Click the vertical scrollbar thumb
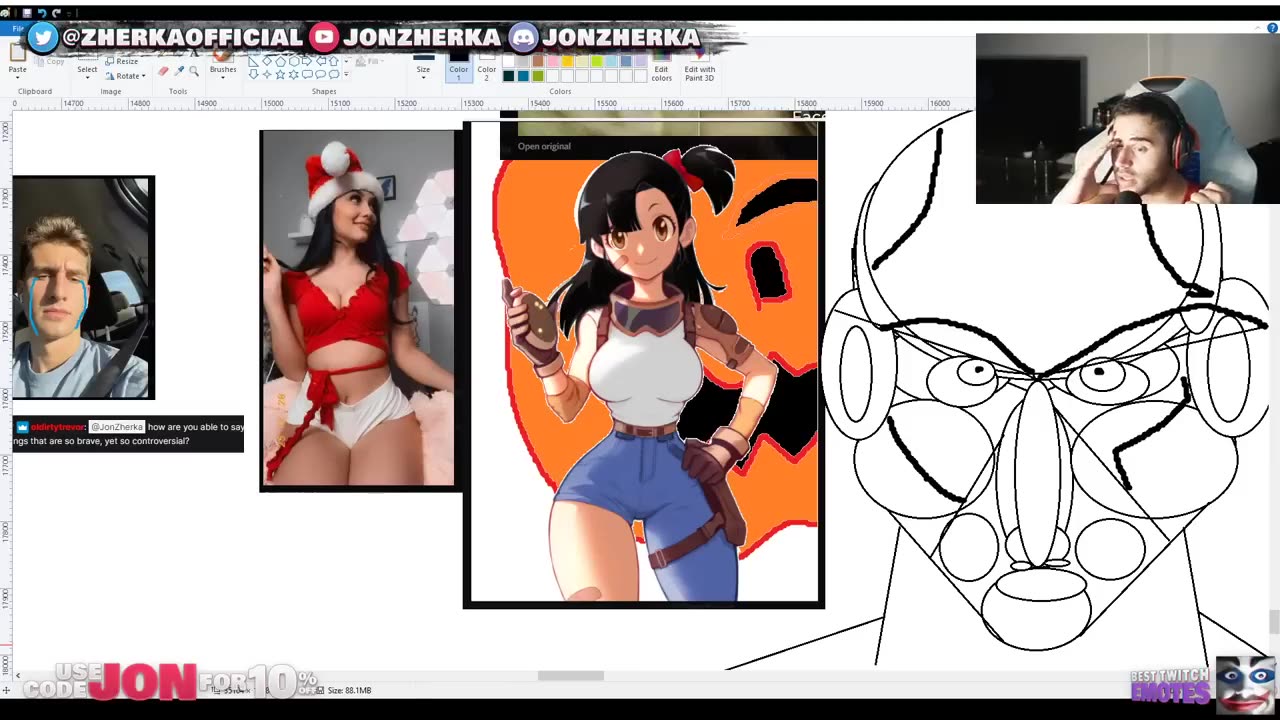Image resolution: width=1280 pixels, height=720 pixels. (1274, 622)
